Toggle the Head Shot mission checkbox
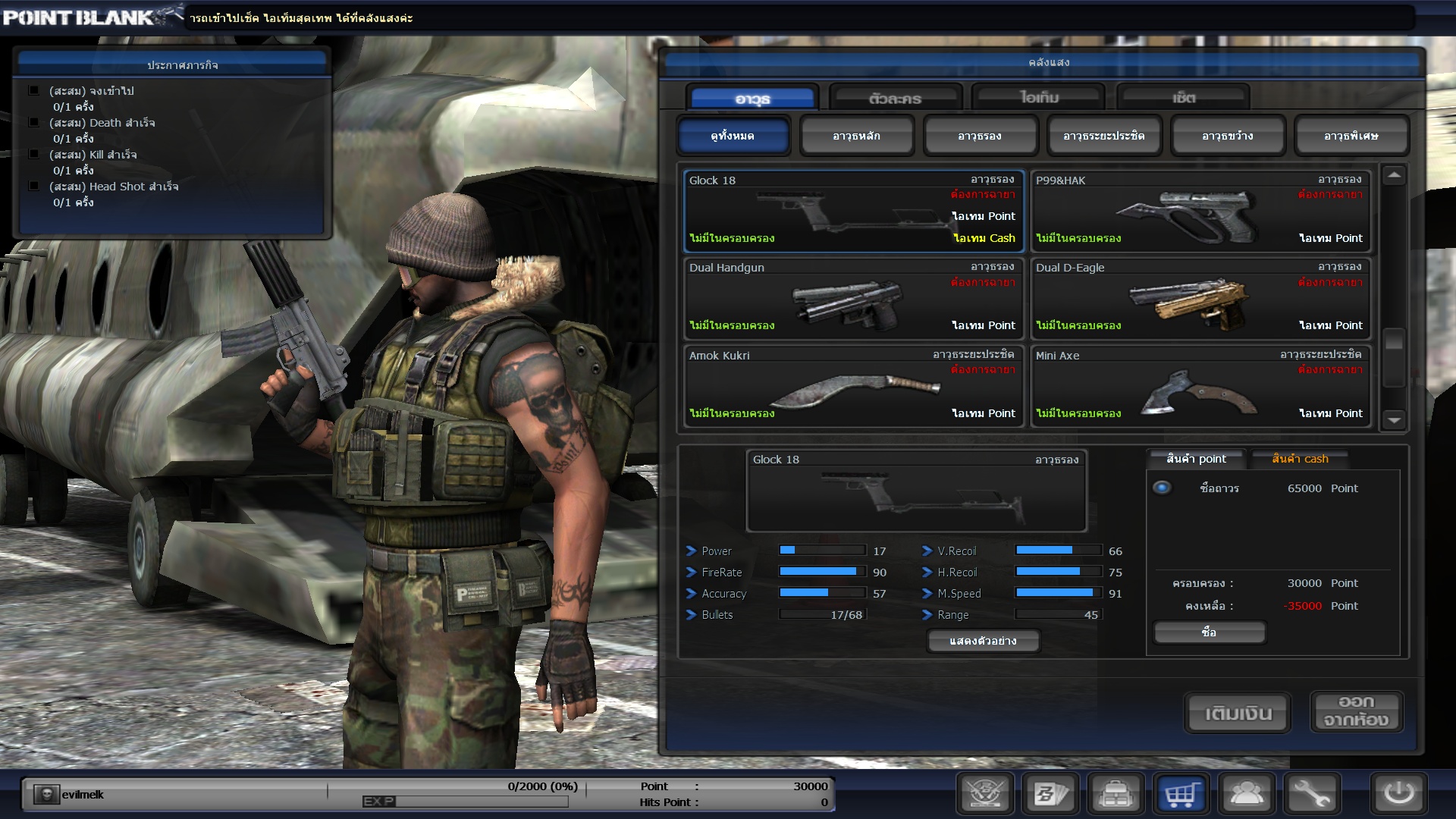1456x819 pixels. (x=33, y=186)
